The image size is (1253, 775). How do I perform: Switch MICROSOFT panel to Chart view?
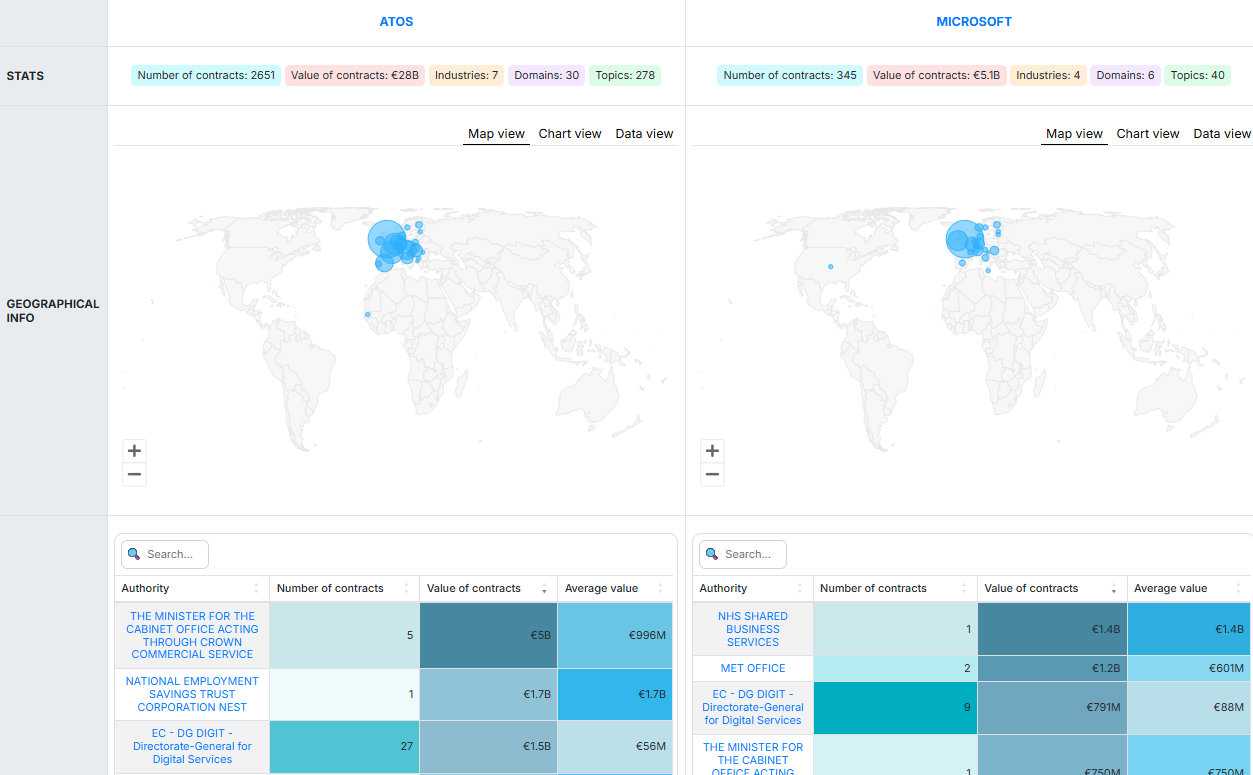pyautogui.click(x=1148, y=134)
